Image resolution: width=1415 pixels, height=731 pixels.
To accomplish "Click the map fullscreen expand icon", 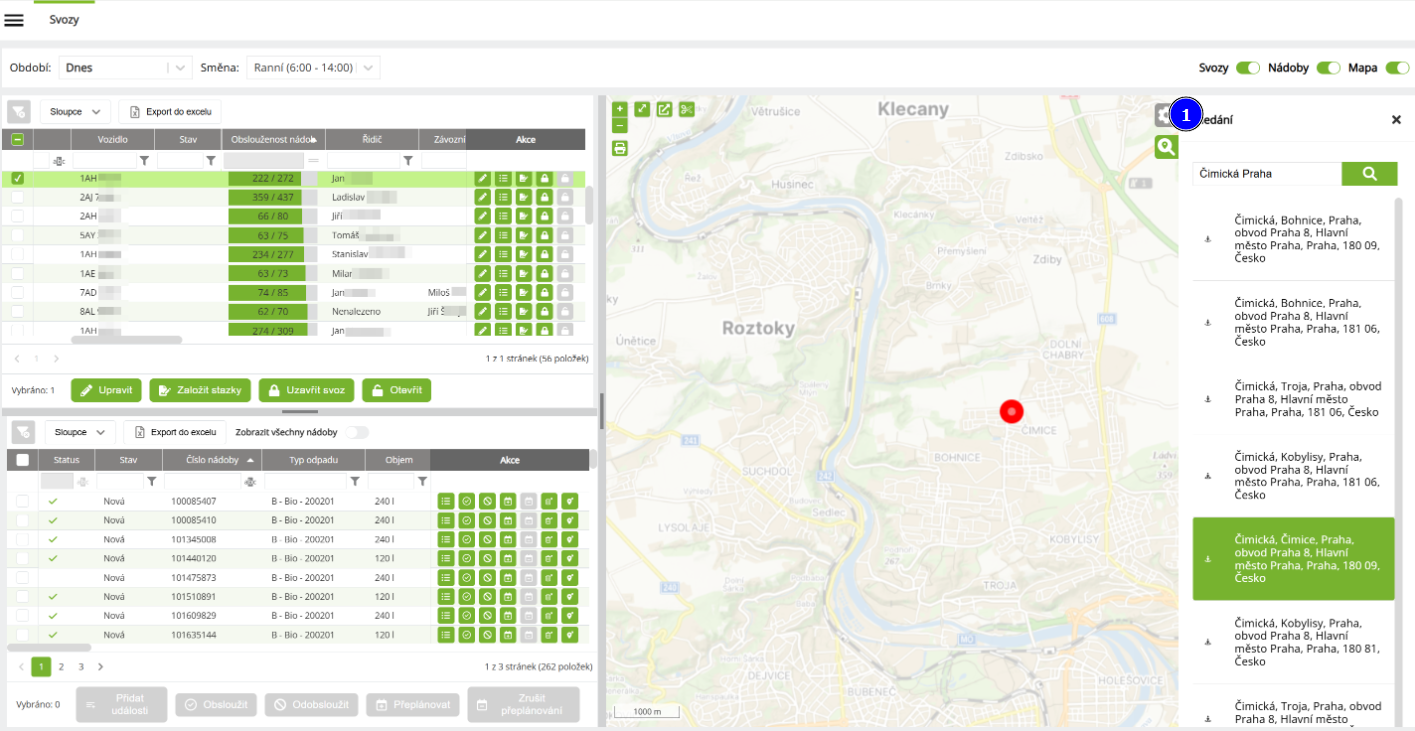I will pos(642,109).
